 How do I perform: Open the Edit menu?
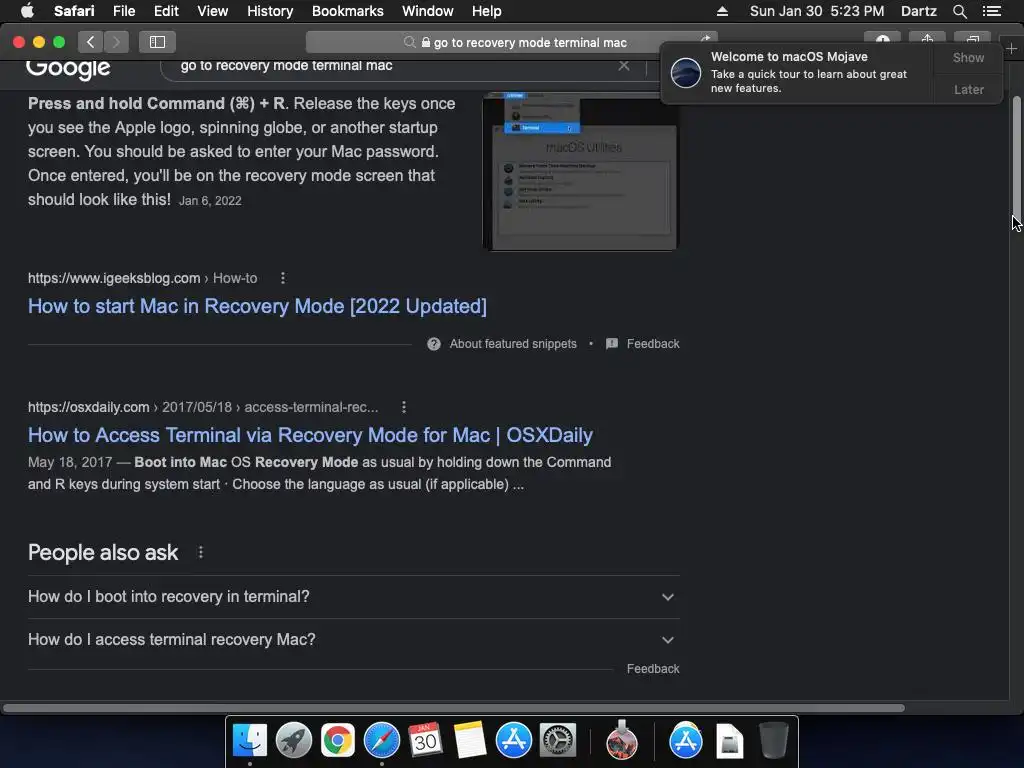(166, 11)
